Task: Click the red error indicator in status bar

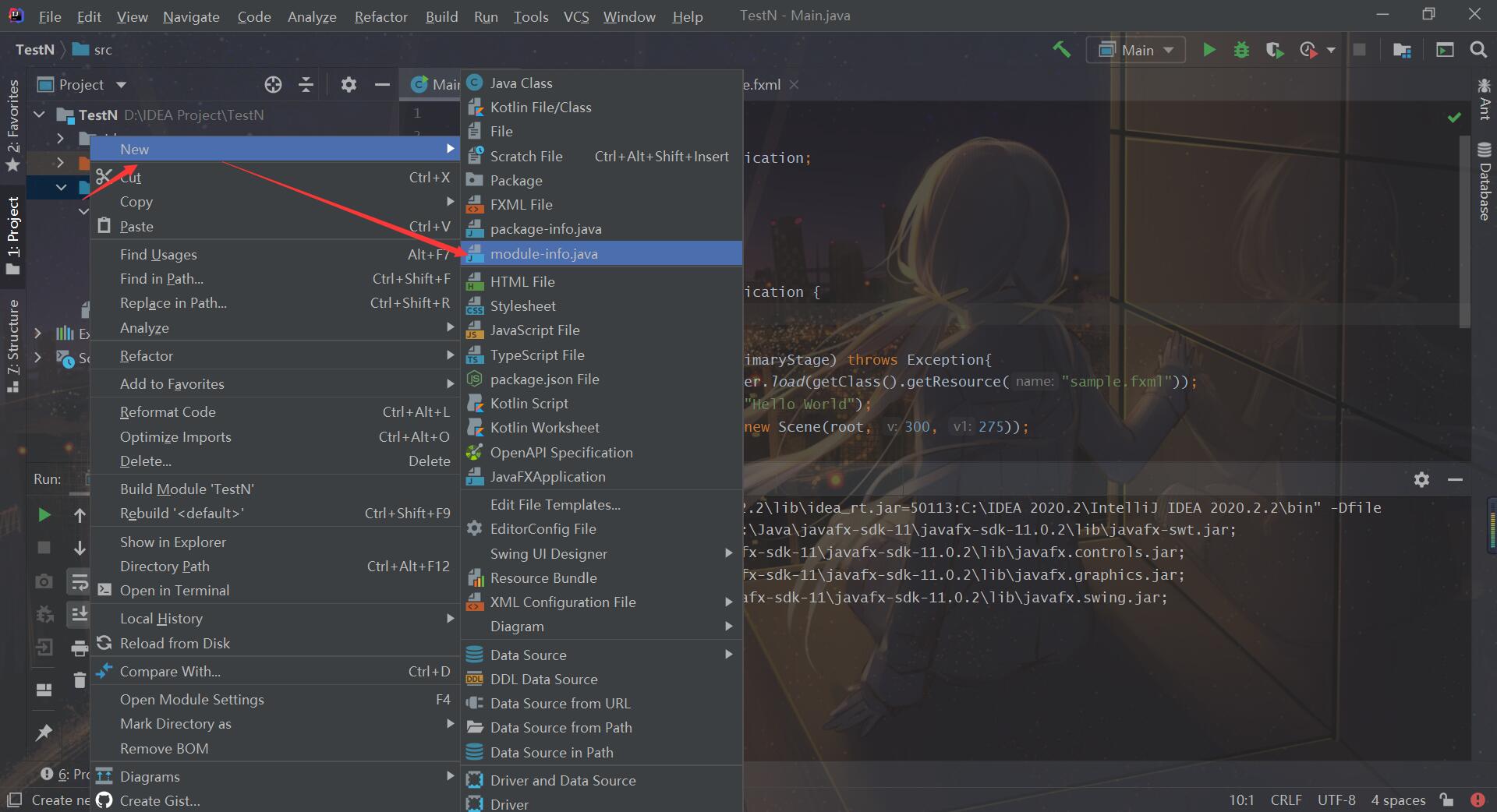Action: point(1478,800)
